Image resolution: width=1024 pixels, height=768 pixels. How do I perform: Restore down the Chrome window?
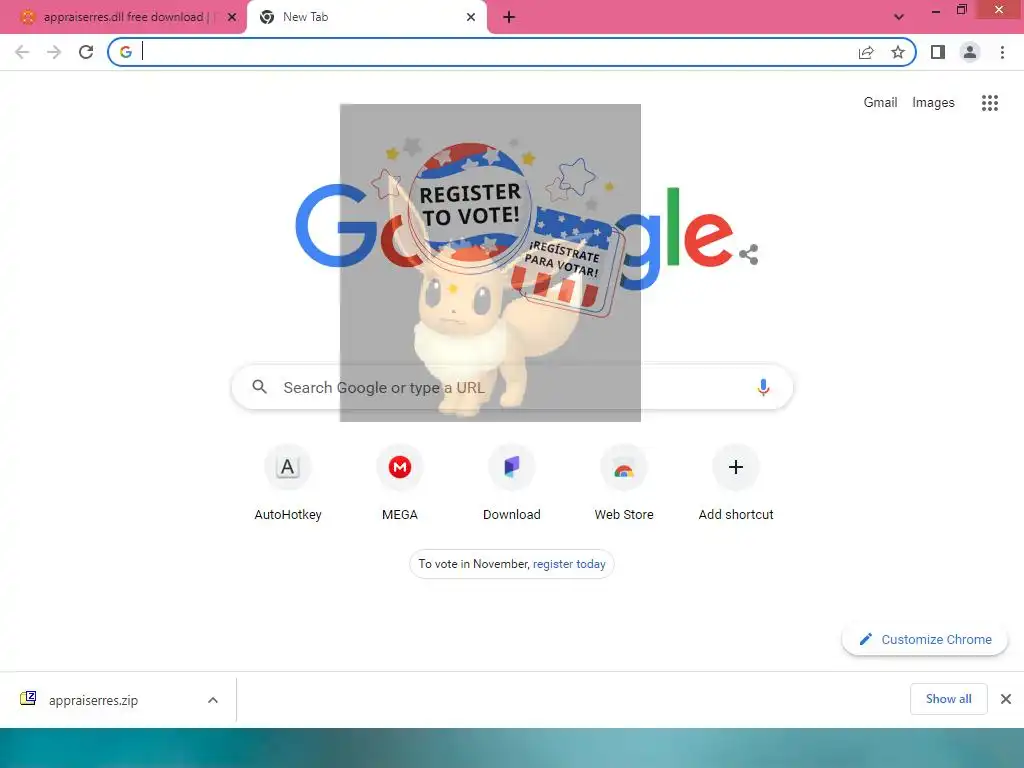pyautogui.click(x=961, y=10)
